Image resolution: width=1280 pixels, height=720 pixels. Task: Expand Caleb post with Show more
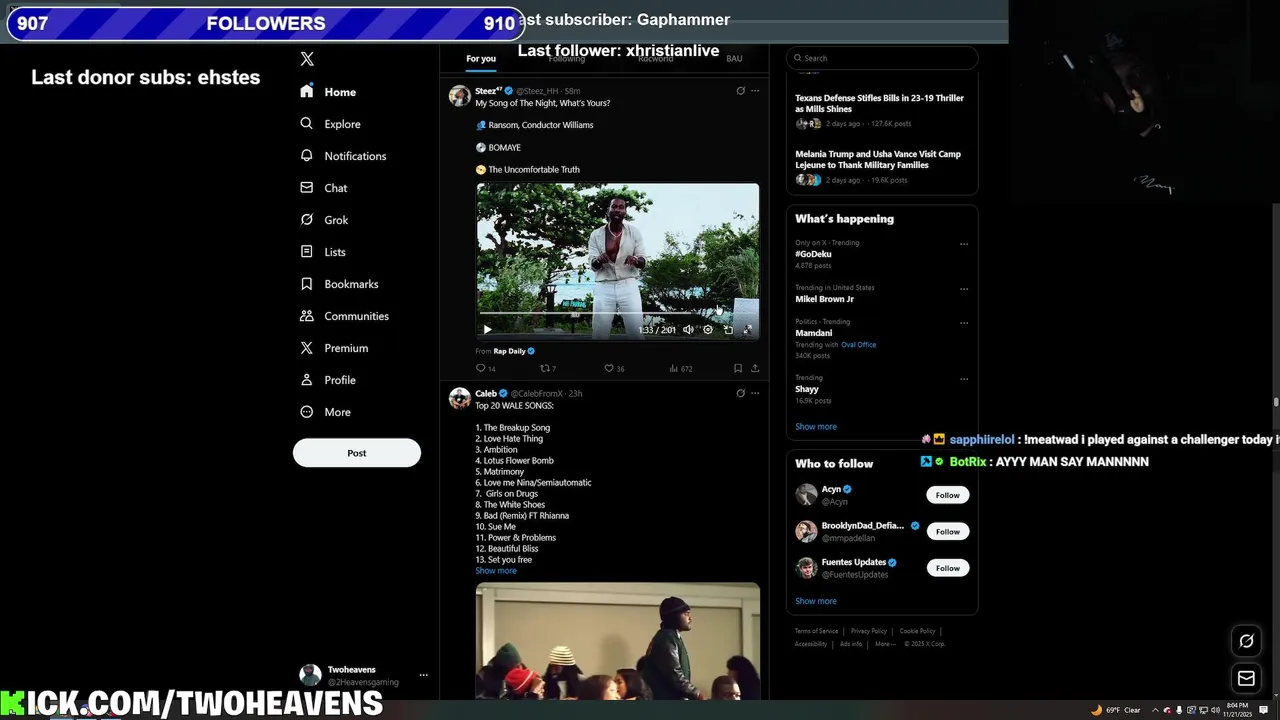(x=496, y=571)
